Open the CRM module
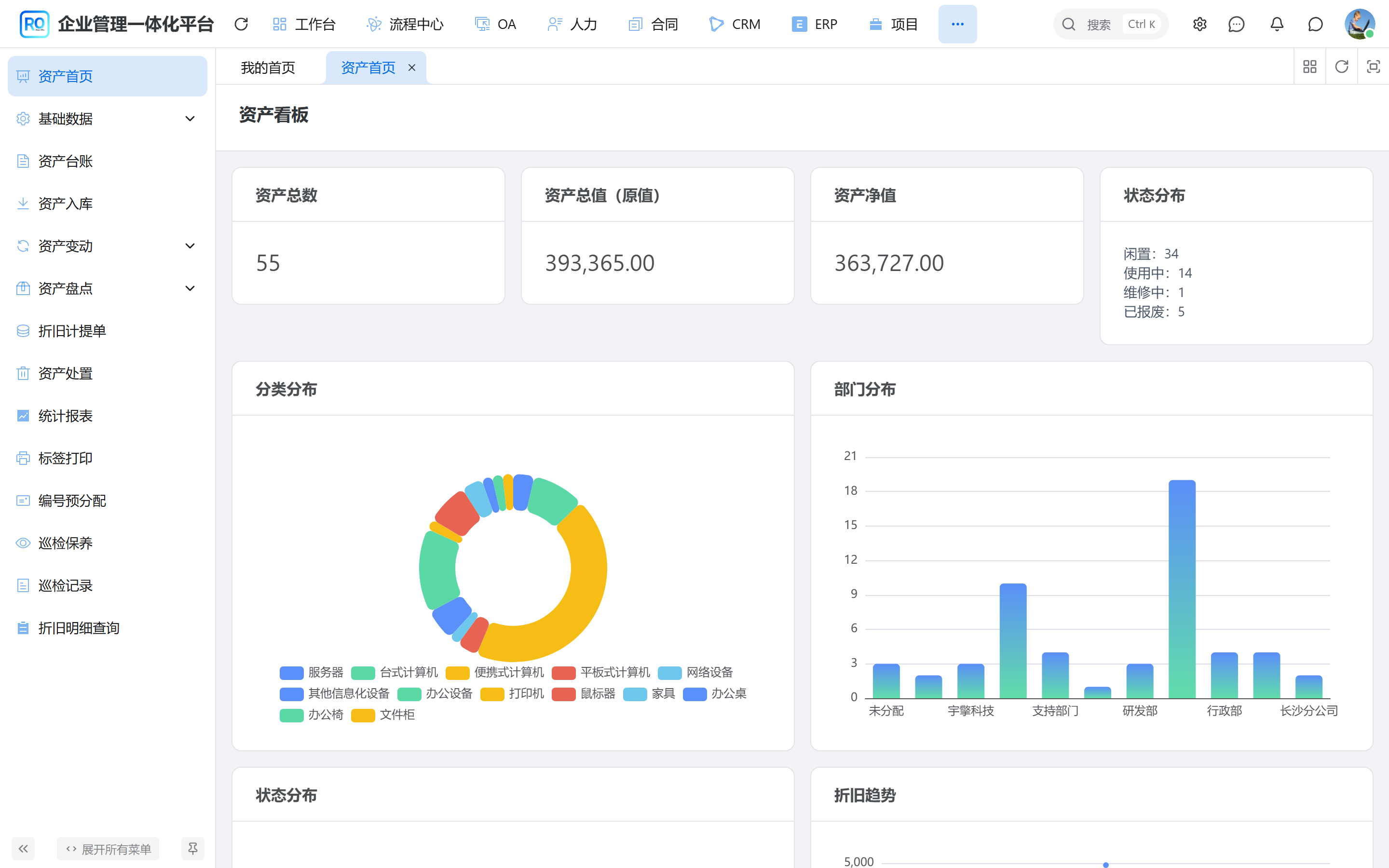Viewport: 1389px width, 868px height. pyautogui.click(x=735, y=24)
